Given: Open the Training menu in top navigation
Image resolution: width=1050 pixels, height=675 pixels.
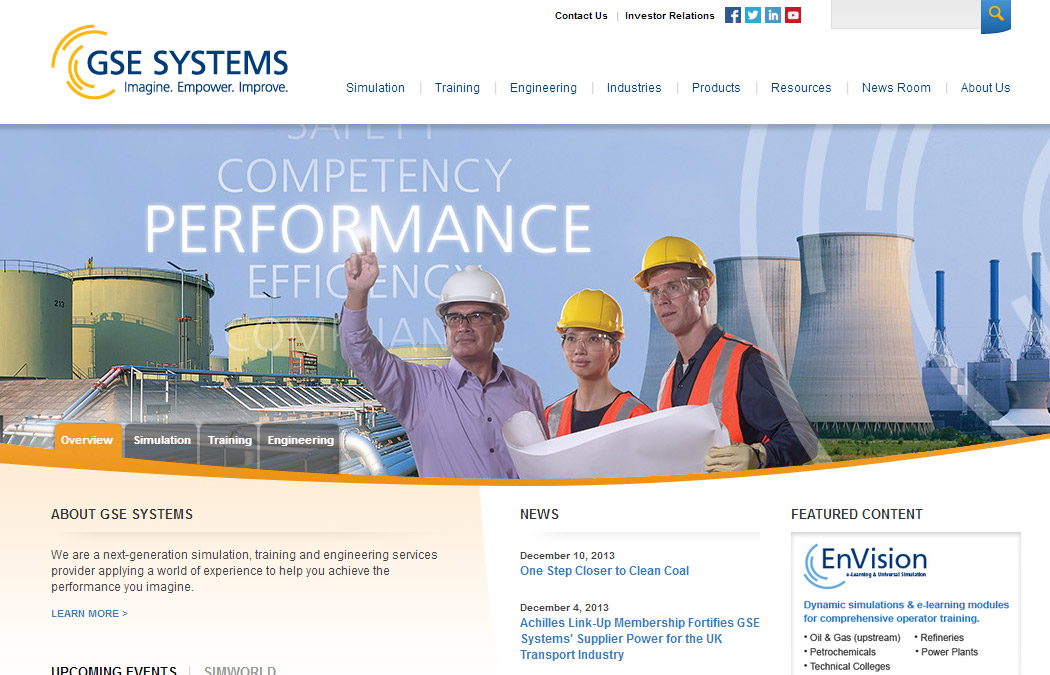Looking at the screenshot, I should coord(457,88).
